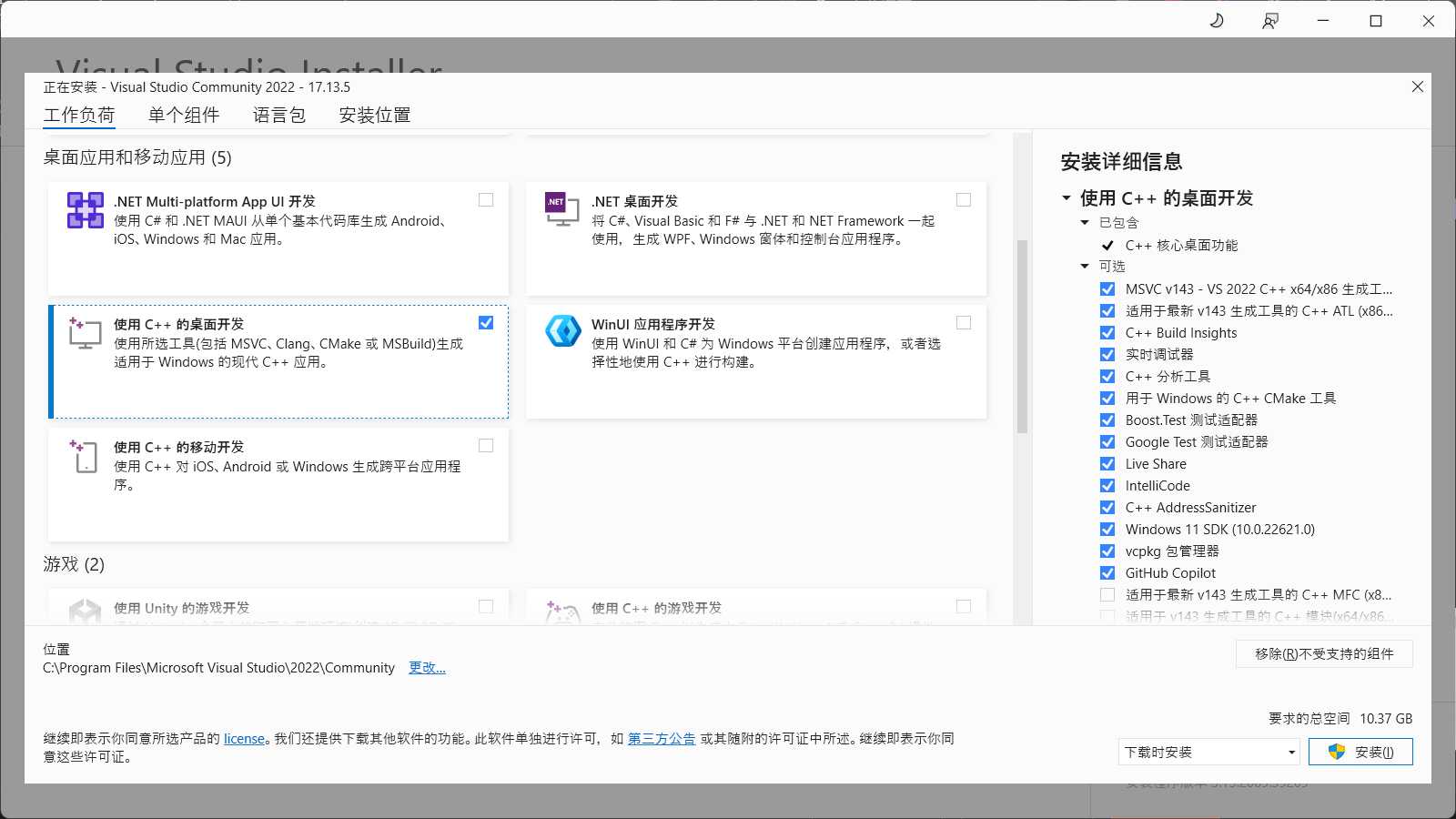Open the feedback icon in title bar
The image size is (1456, 819).
click(1270, 20)
